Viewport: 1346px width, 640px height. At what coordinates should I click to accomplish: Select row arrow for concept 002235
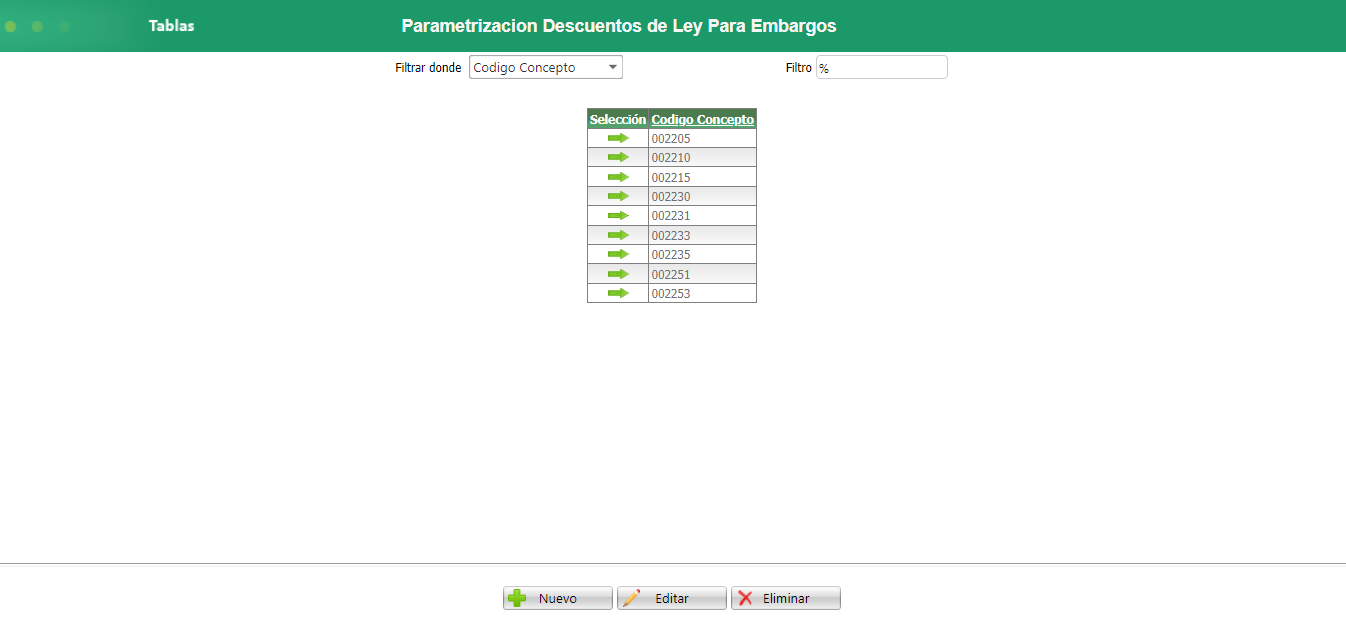(x=618, y=254)
